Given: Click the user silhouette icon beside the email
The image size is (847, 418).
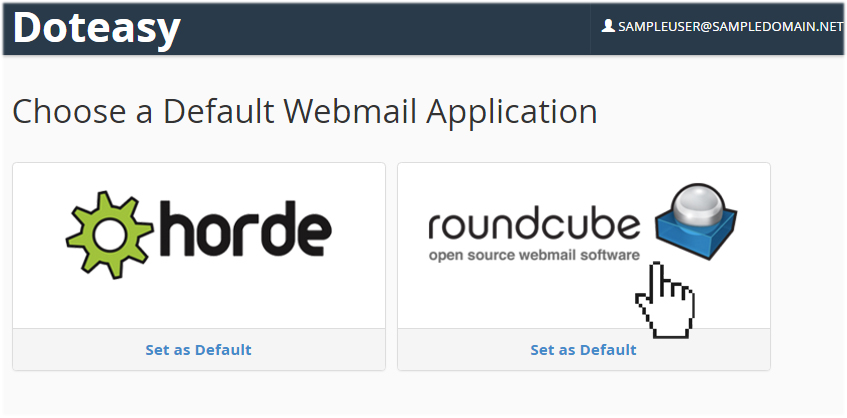Looking at the screenshot, I should pyautogui.click(x=608, y=25).
